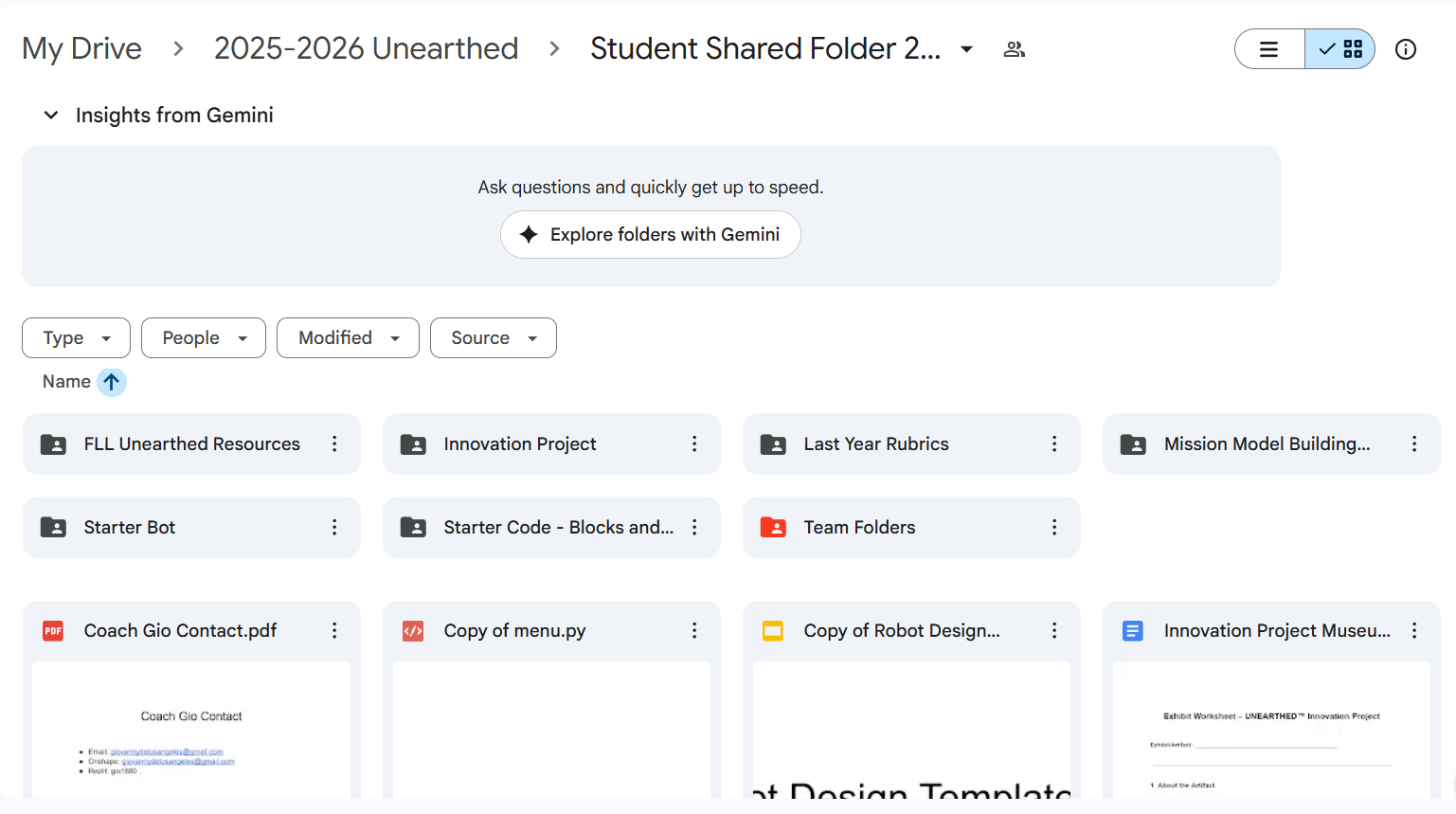Navigate to My Drive breadcrumb
The height and width of the screenshot is (814, 1456).
point(81,48)
